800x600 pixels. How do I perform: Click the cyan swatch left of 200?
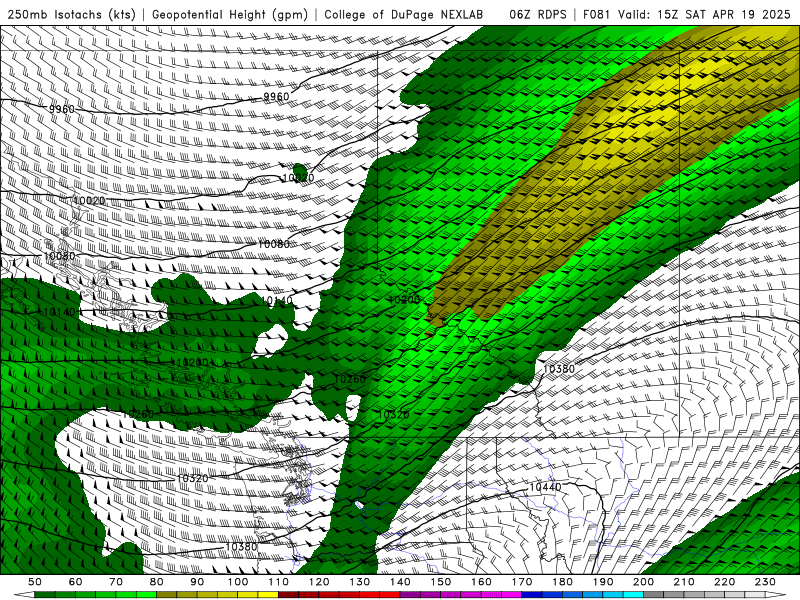(633, 595)
